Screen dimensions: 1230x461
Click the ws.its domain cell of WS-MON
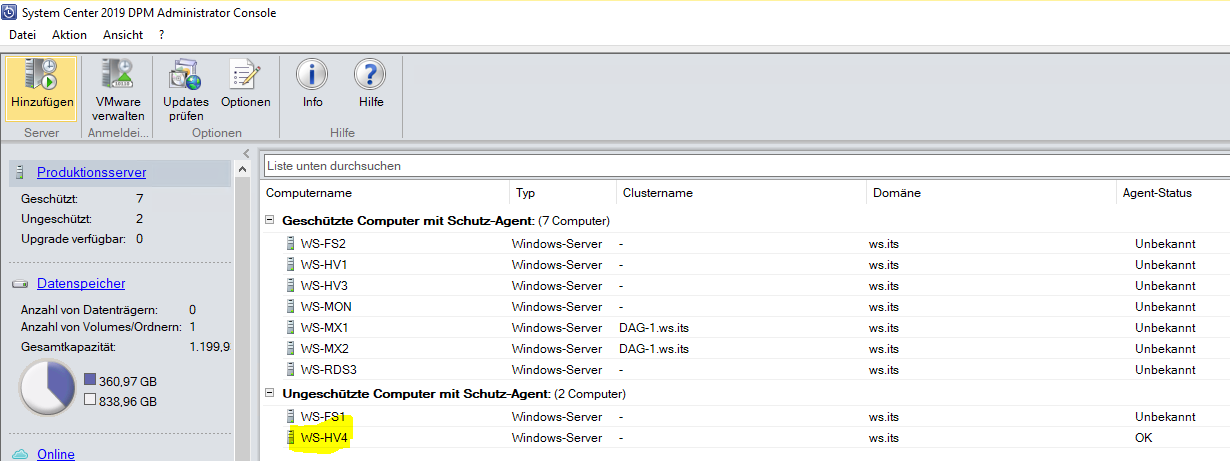(884, 306)
